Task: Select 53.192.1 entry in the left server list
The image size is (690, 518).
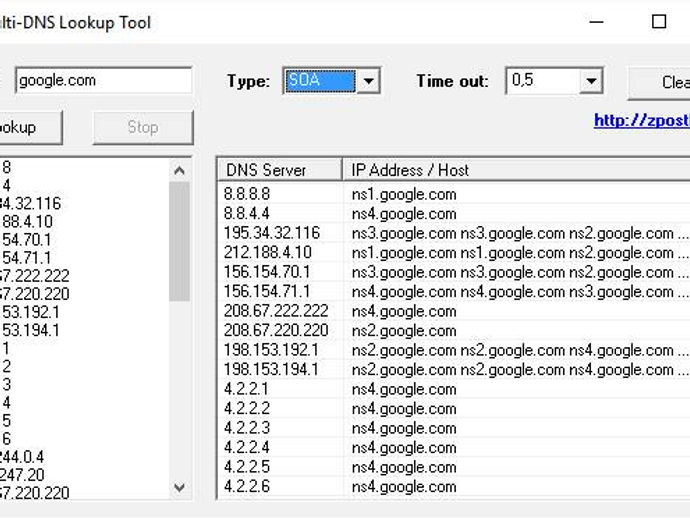Action: click(30, 312)
